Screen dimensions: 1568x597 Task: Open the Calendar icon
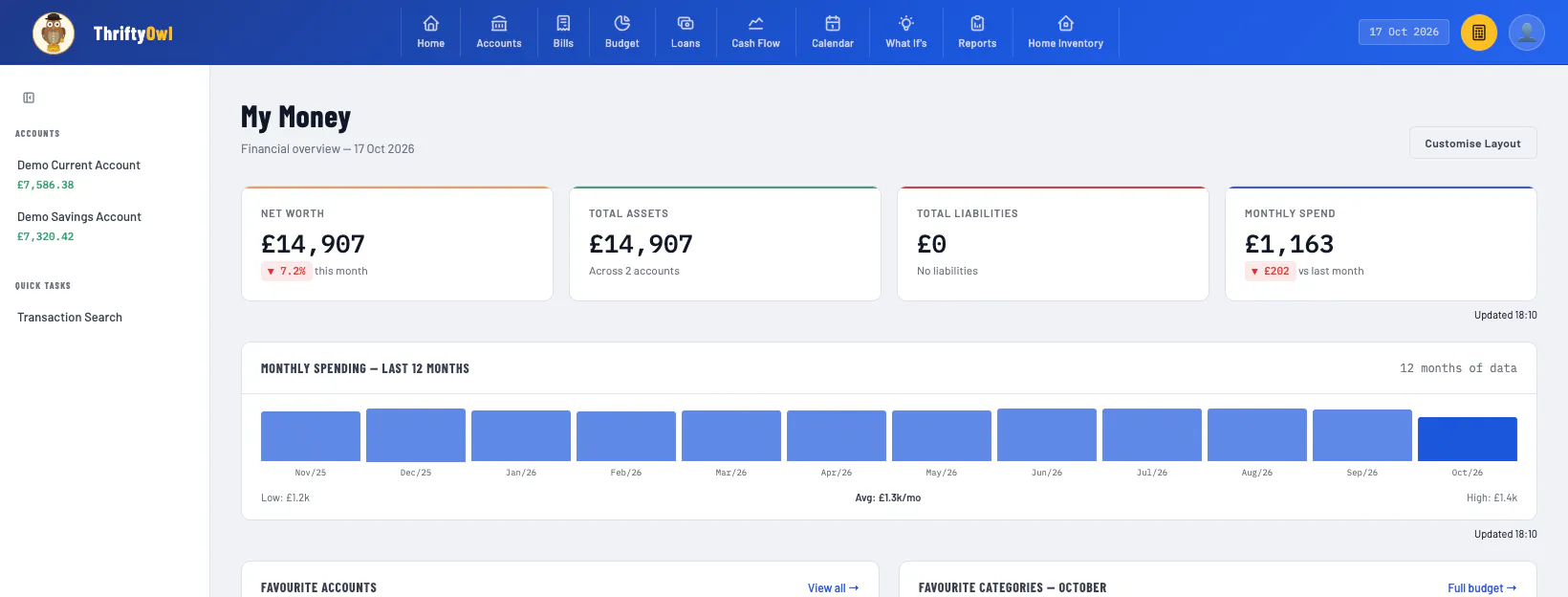click(833, 23)
